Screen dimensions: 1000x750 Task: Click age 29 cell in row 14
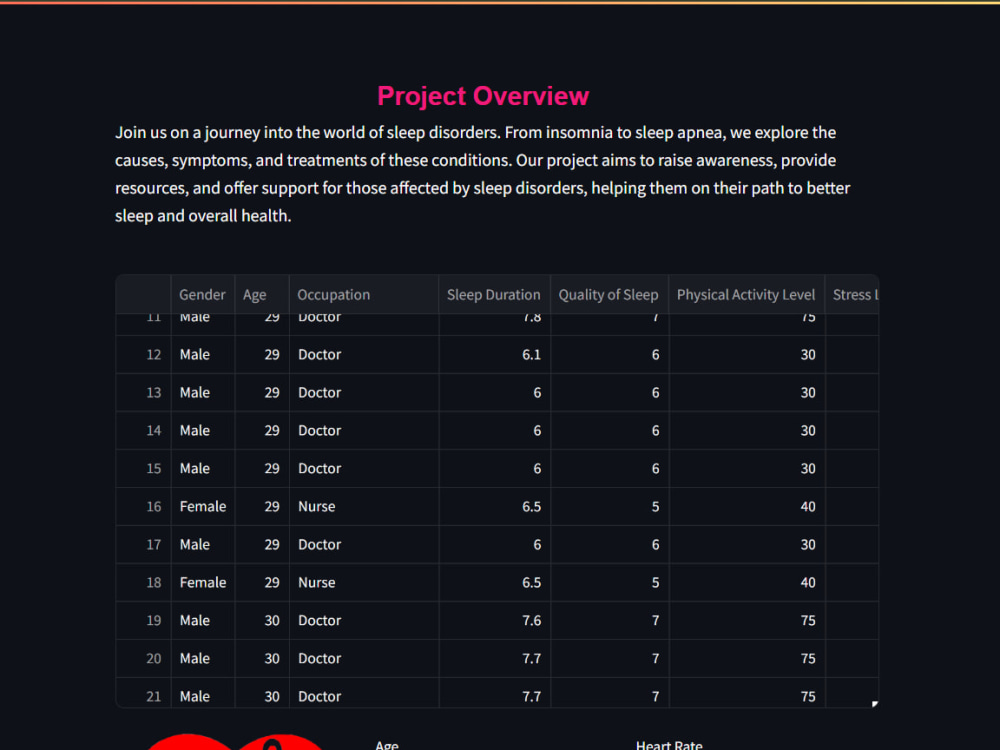click(262, 430)
